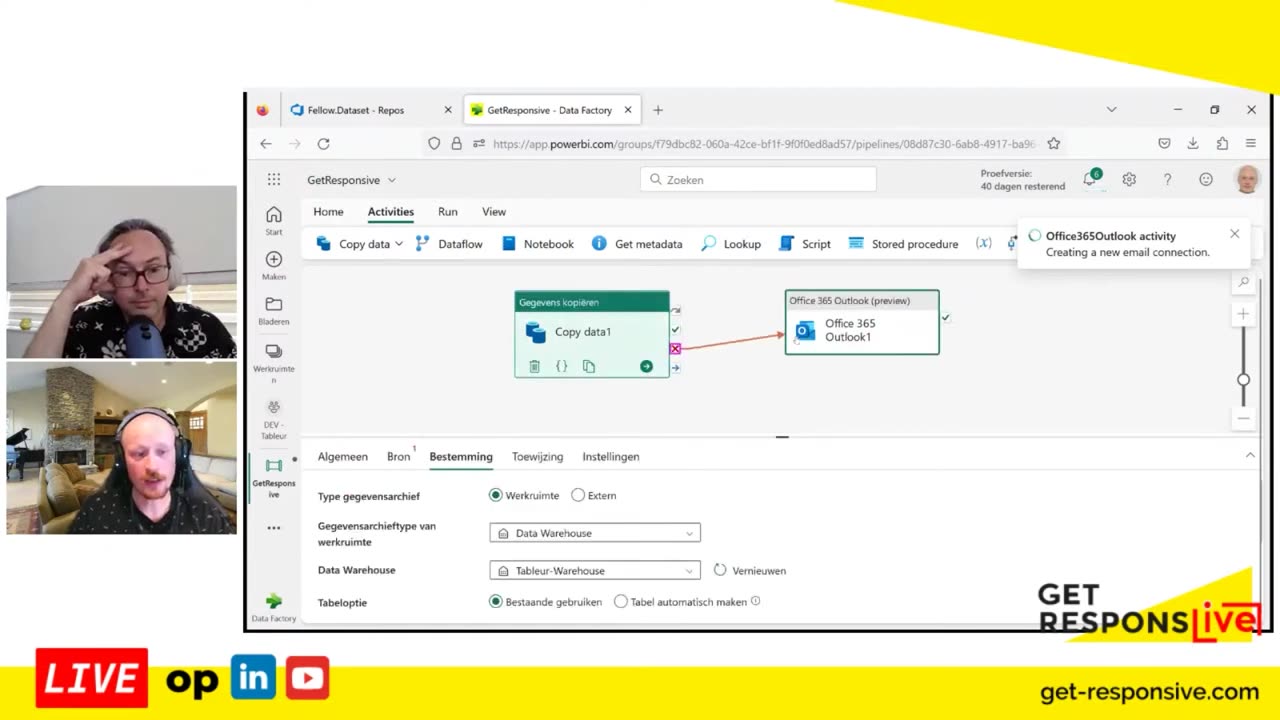Image resolution: width=1280 pixels, height=720 pixels.
Task: Switch to the View ribbon tab
Action: click(494, 212)
